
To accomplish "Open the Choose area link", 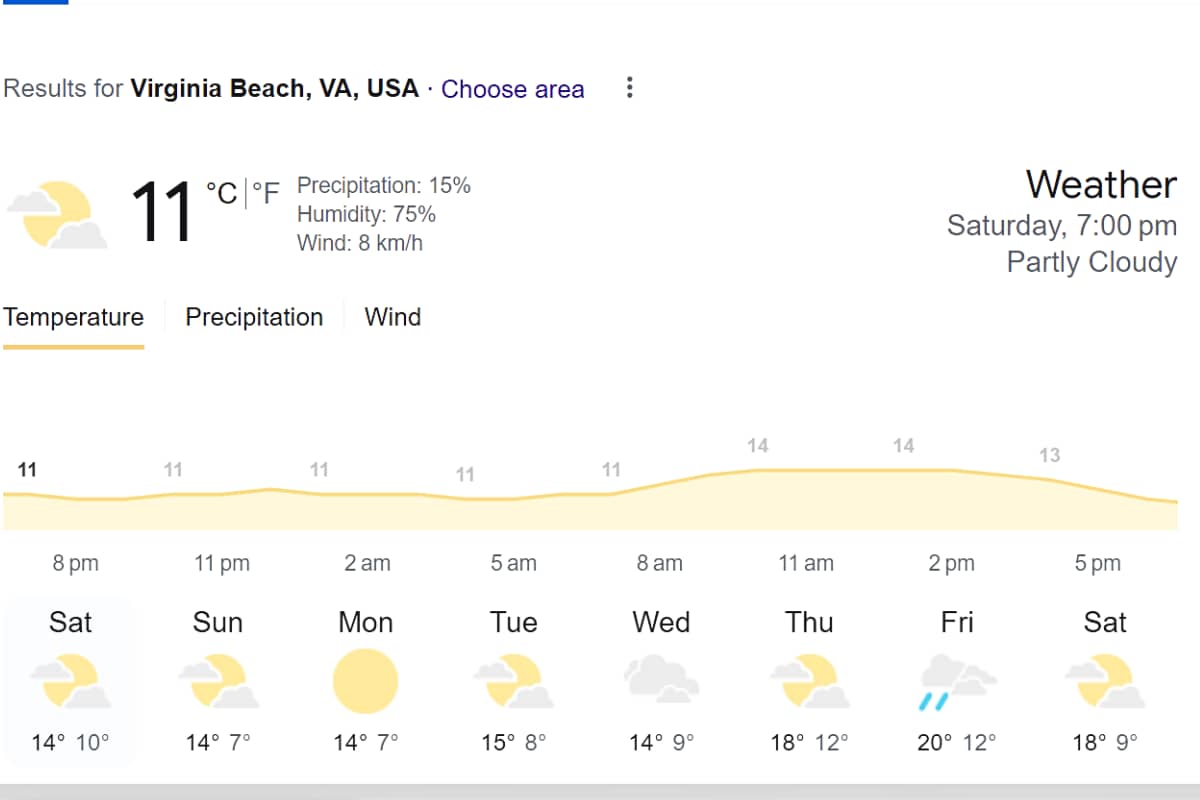I will point(512,89).
